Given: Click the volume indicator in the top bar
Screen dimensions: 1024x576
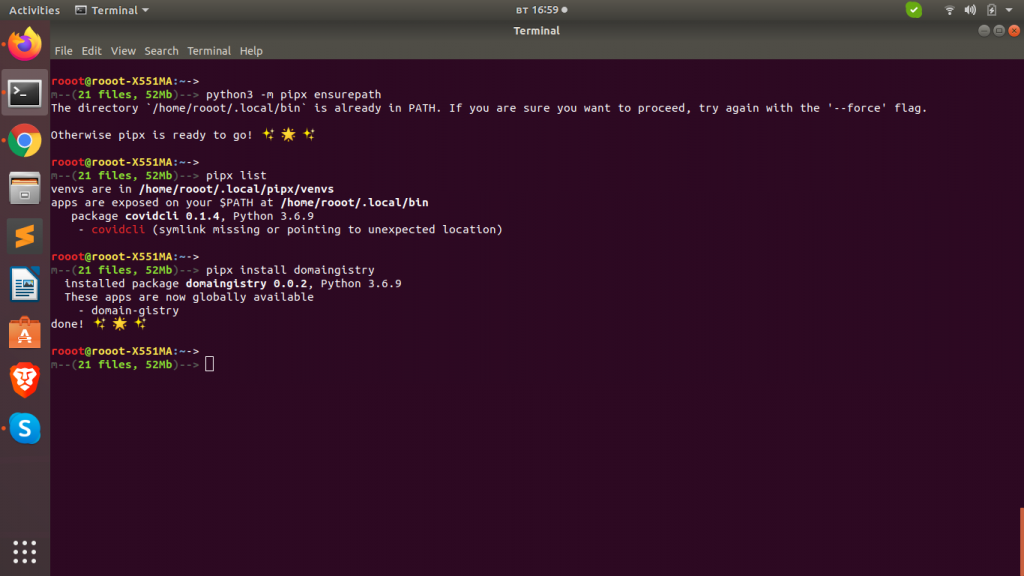Looking at the screenshot, I should [968, 10].
